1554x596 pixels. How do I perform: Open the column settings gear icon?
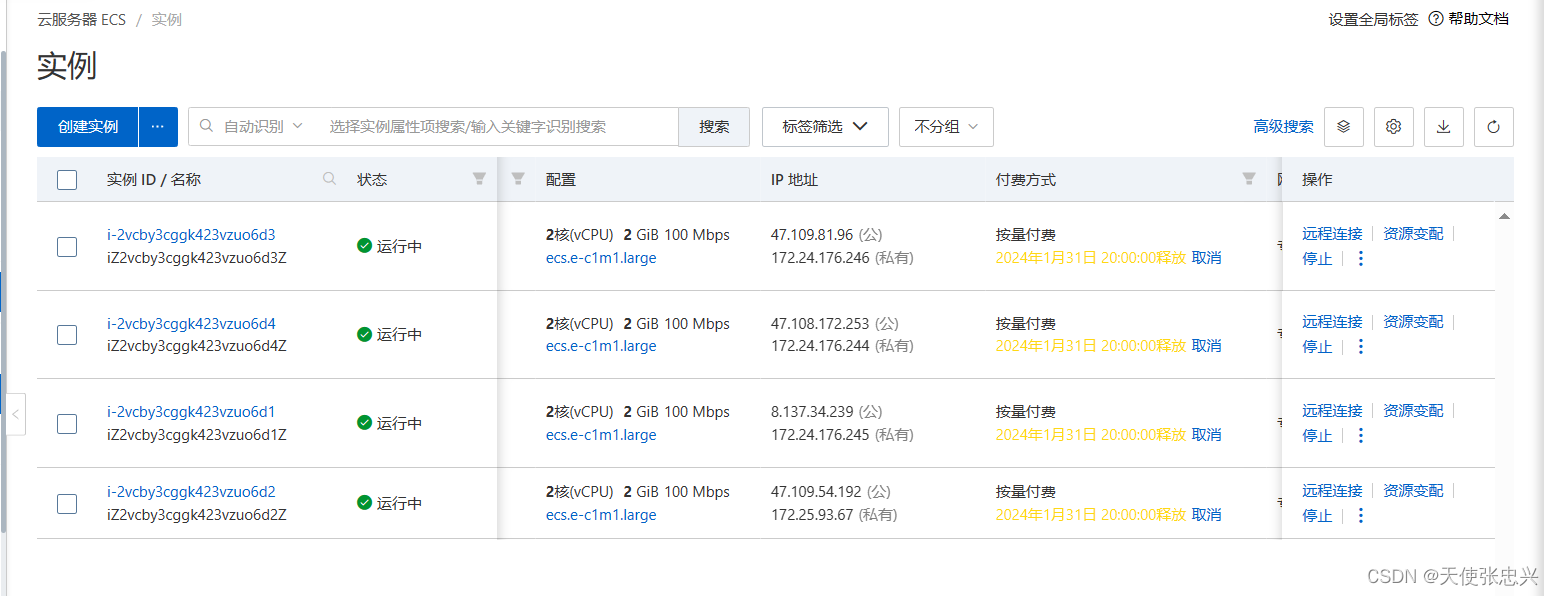1394,127
